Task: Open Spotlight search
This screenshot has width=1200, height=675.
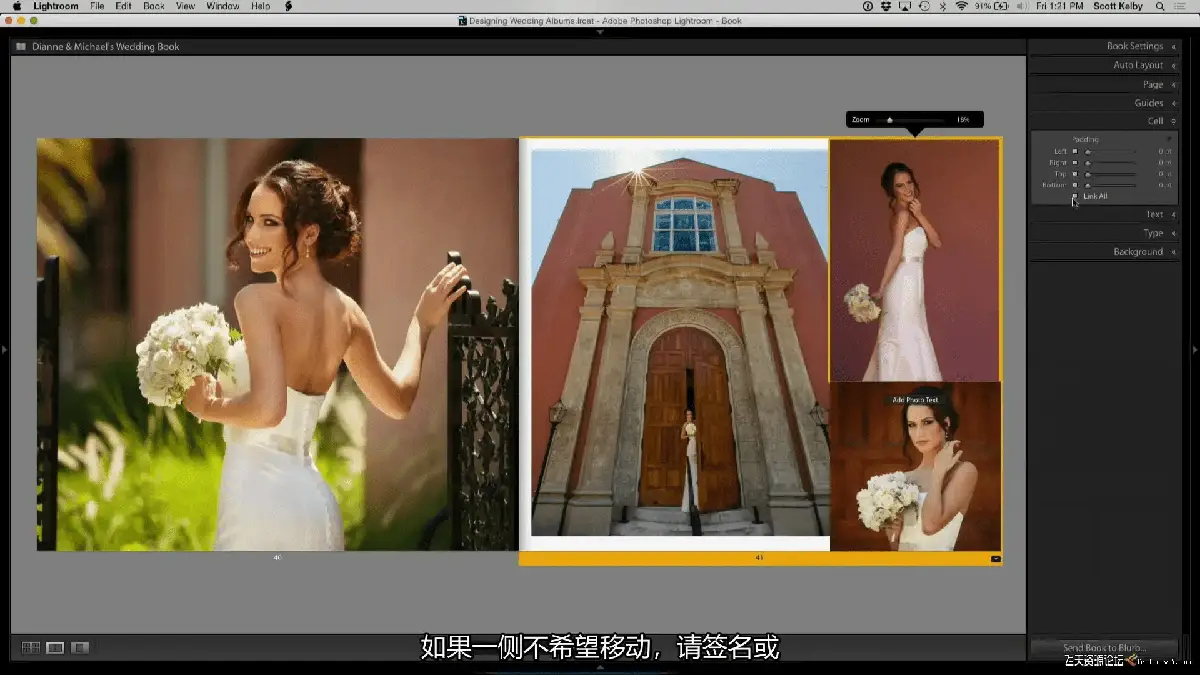Action: [1160, 6]
